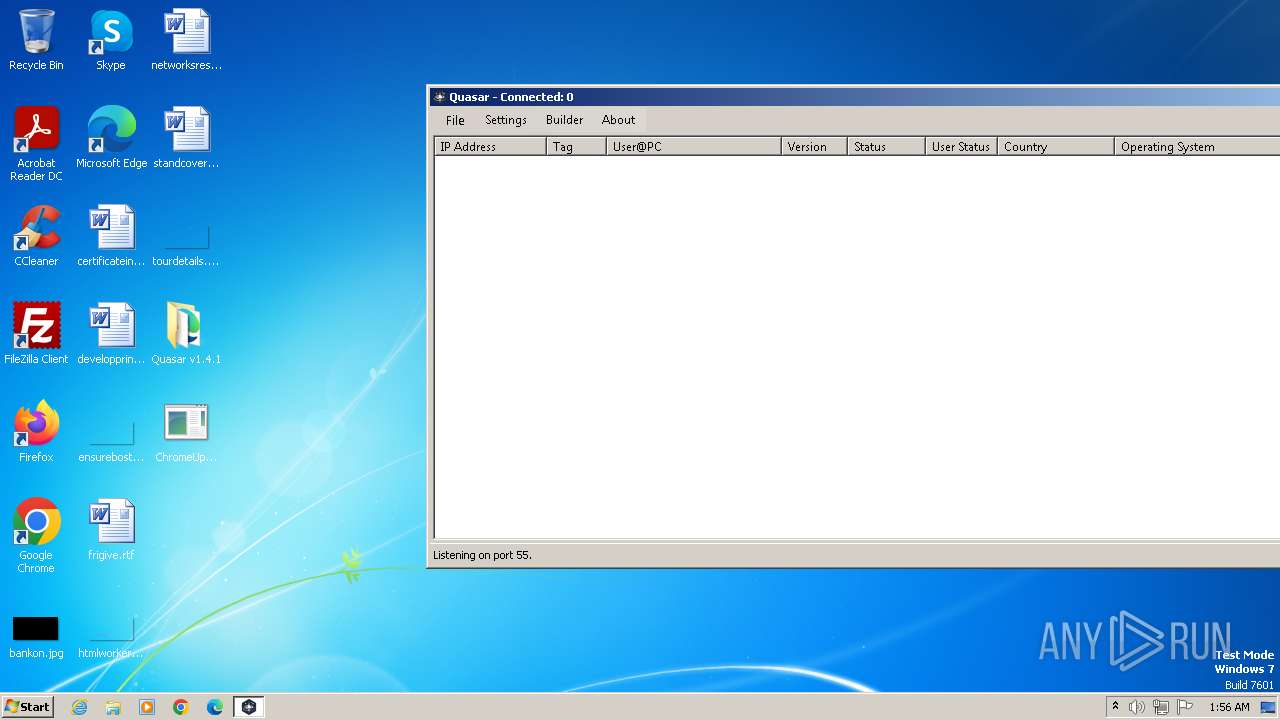1280x720 pixels.
Task: Launch Microsoft Edge desktop shortcut
Action: [111, 138]
